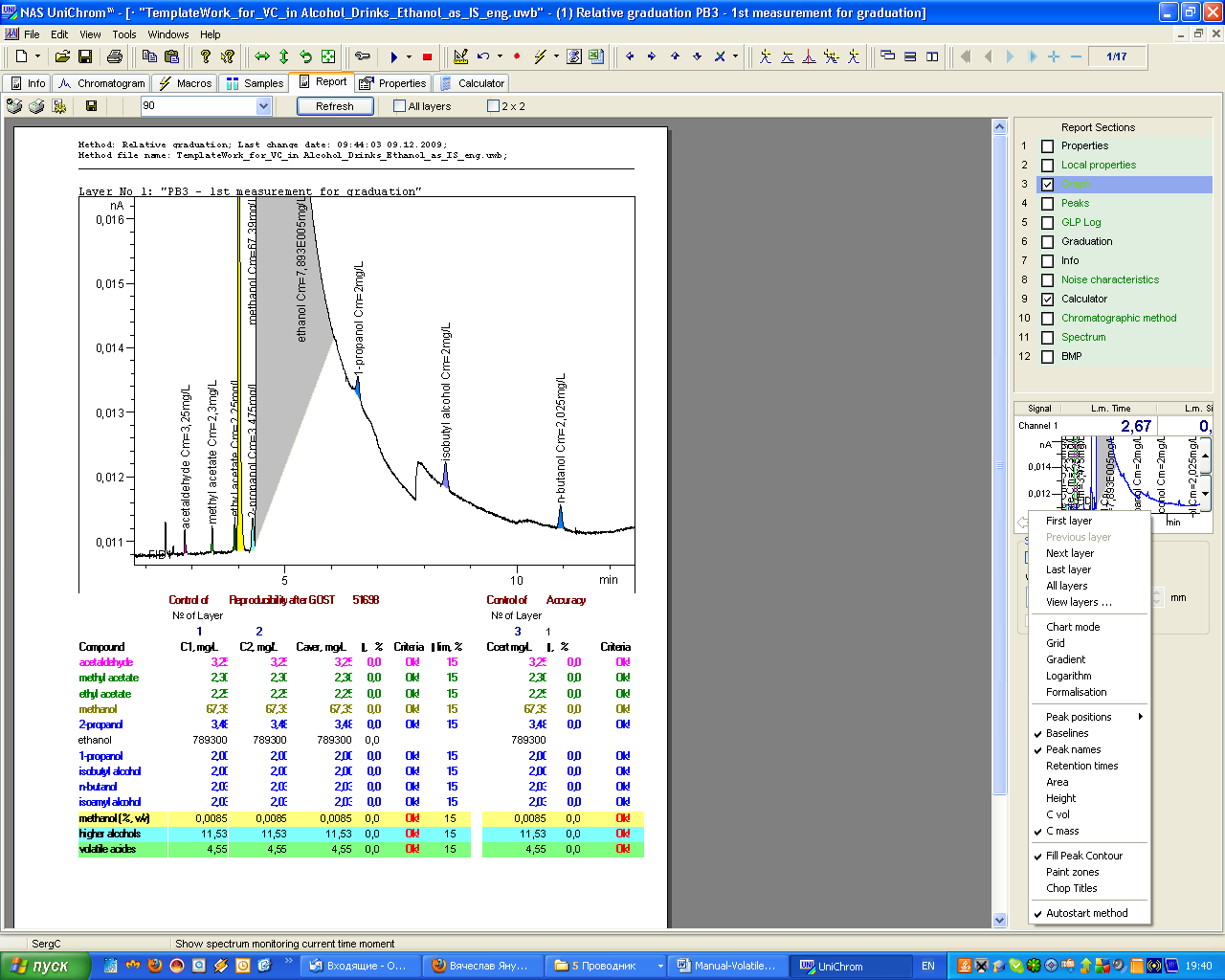Click the ruler and pencil measure icon
The height and width of the screenshot is (980, 1225).
(x=460, y=57)
